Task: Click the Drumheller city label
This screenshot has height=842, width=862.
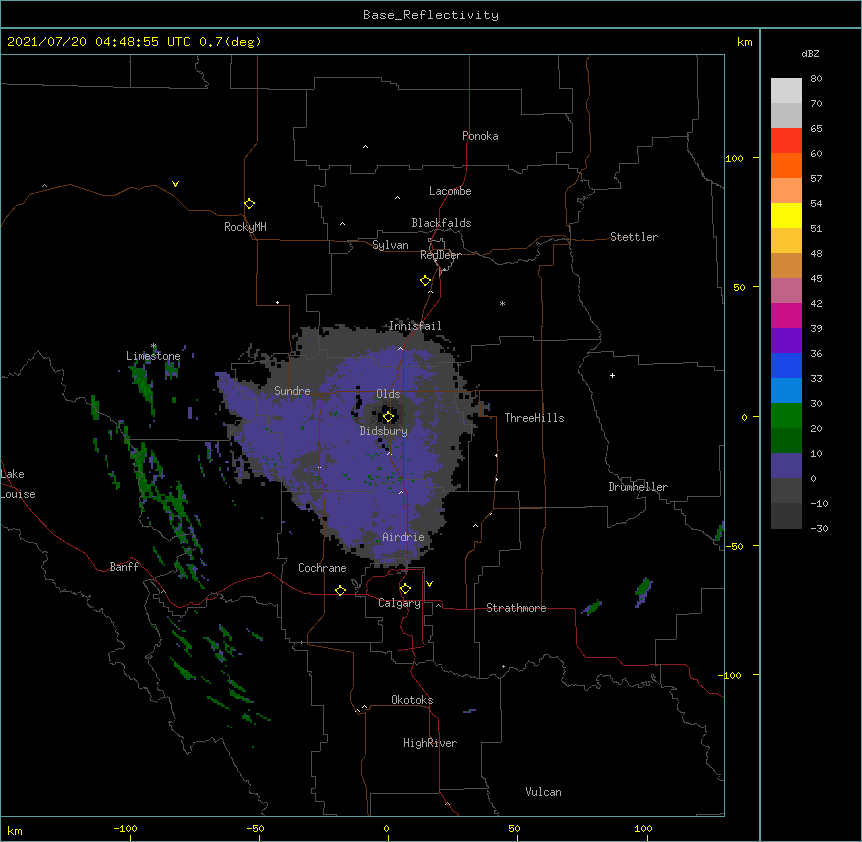Action: point(638,487)
